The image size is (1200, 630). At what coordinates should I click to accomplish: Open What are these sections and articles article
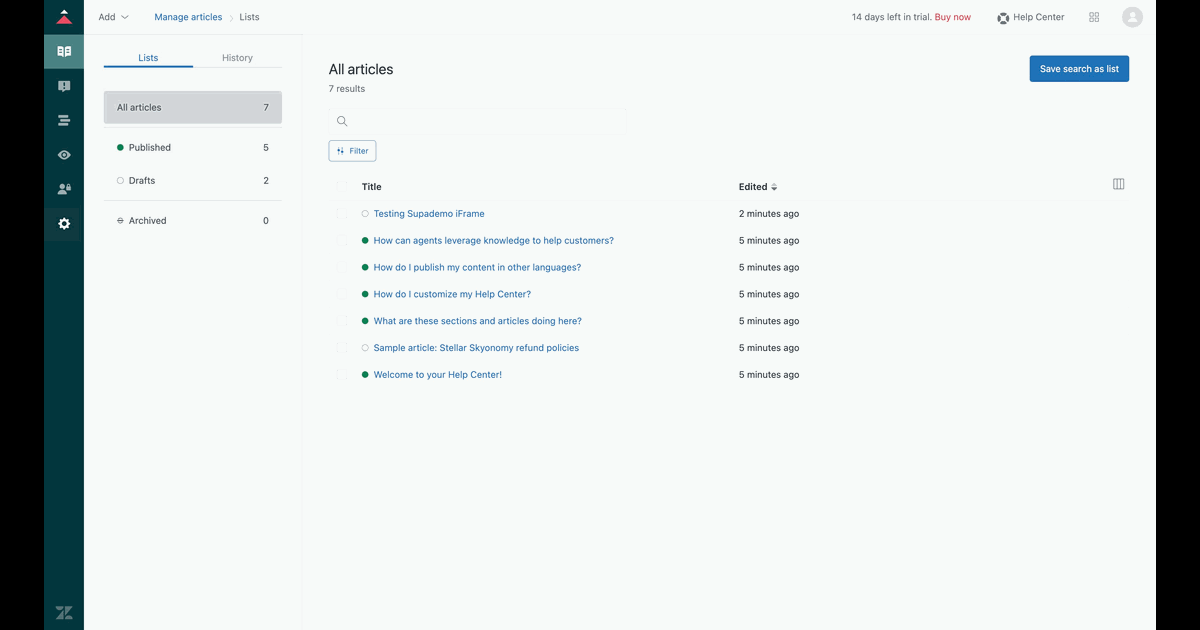[x=478, y=321]
